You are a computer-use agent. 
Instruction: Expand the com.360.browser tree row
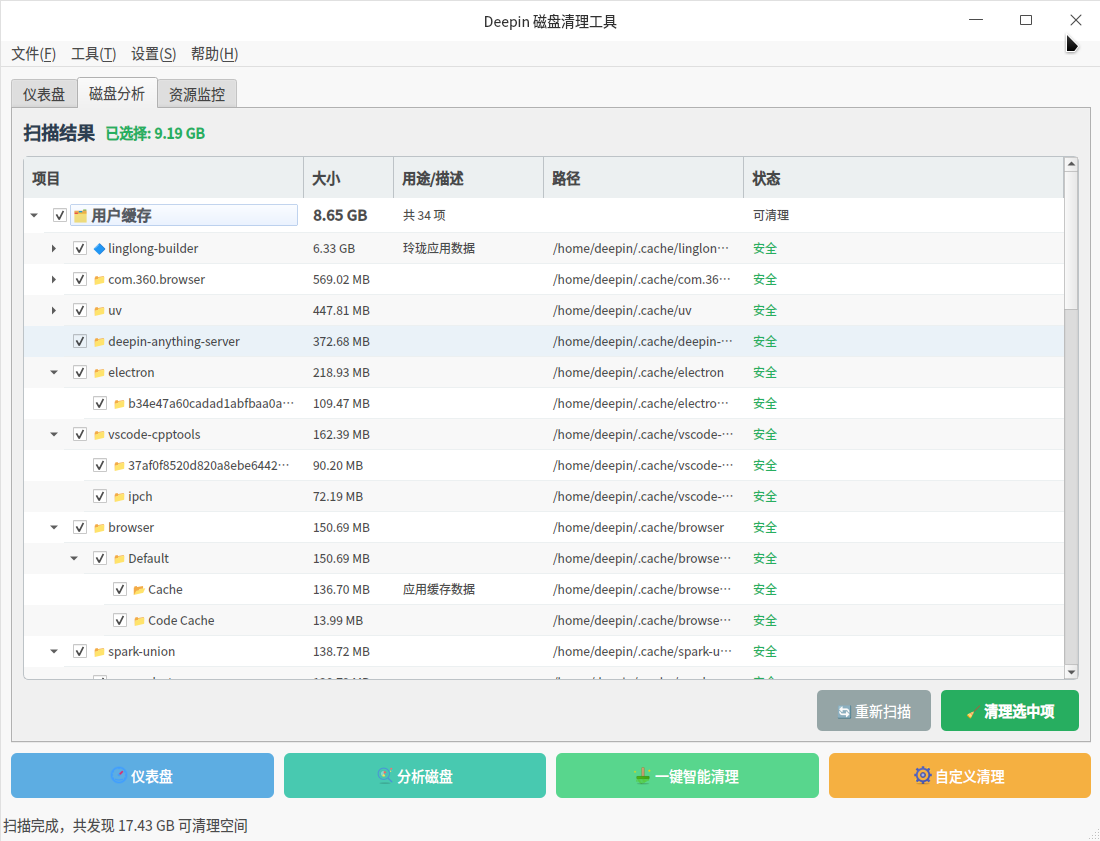click(54, 280)
